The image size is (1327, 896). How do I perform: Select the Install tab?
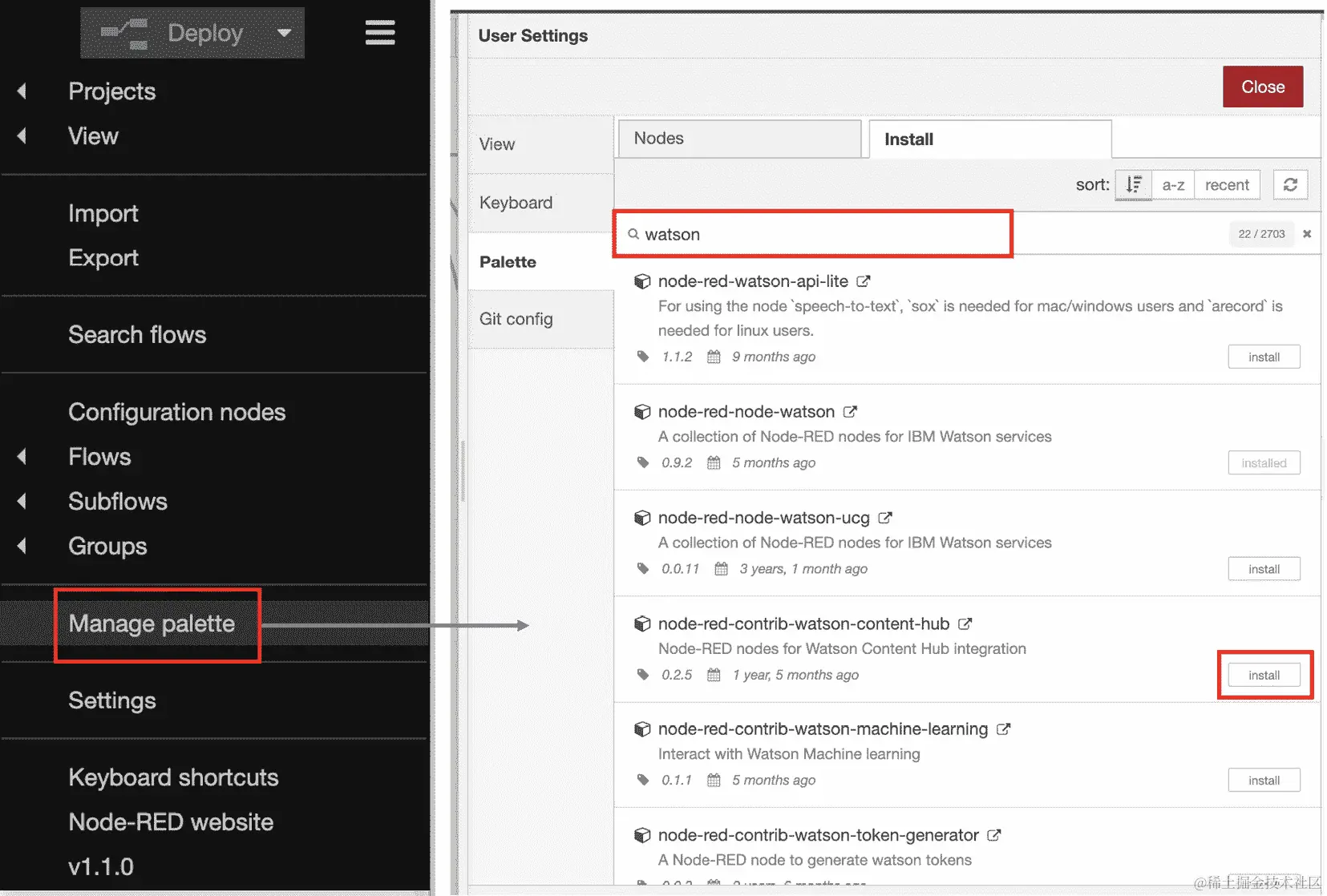[x=990, y=139]
